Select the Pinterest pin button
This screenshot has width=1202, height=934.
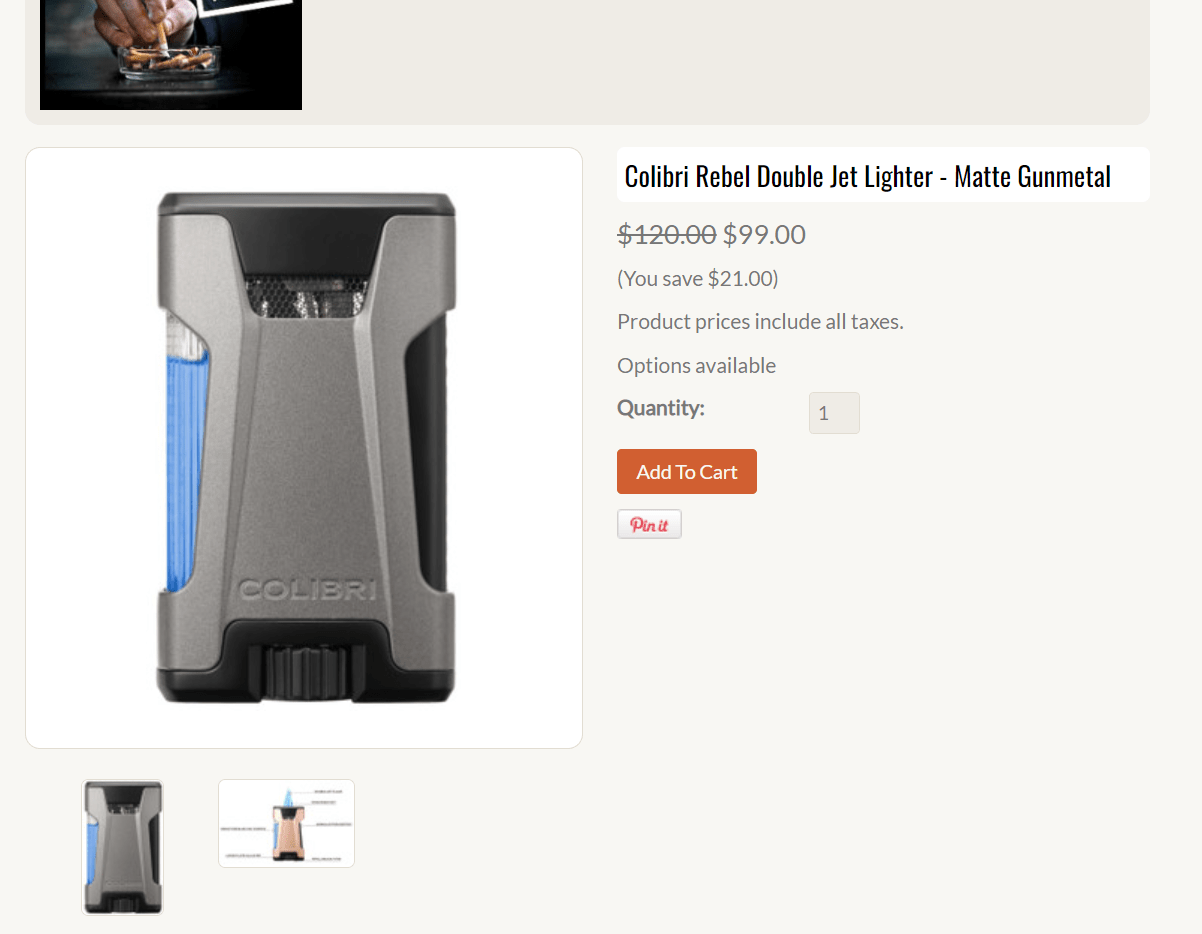(x=648, y=523)
